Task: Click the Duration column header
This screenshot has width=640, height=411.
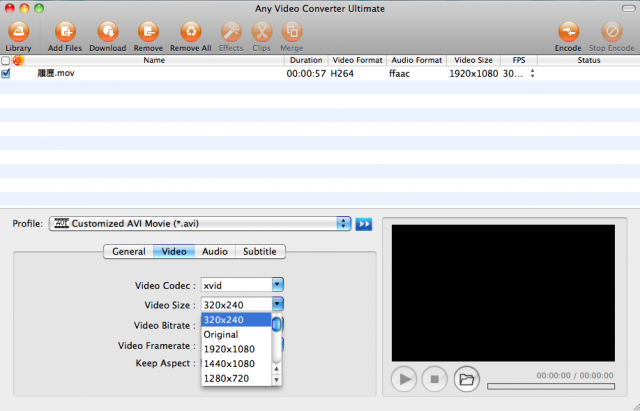Action: tap(306, 60)
